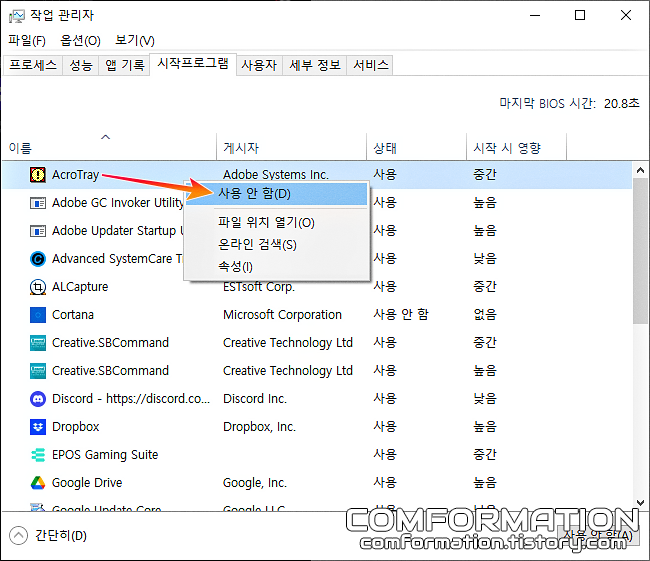
Task: Click the EPOS Gaming Suite icon
Action: [38, 455]
